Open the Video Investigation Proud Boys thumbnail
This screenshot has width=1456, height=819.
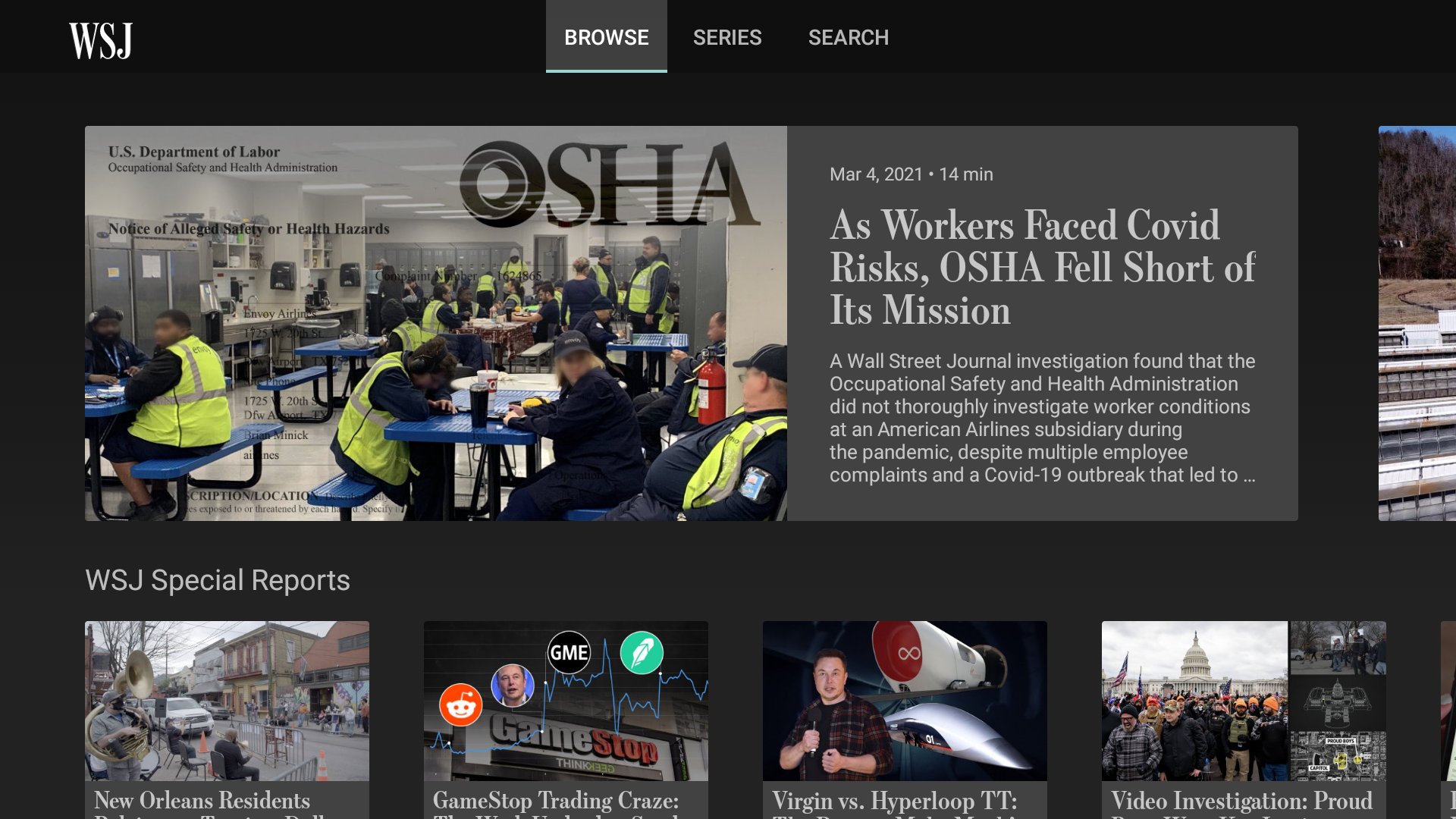point(1244,701)
